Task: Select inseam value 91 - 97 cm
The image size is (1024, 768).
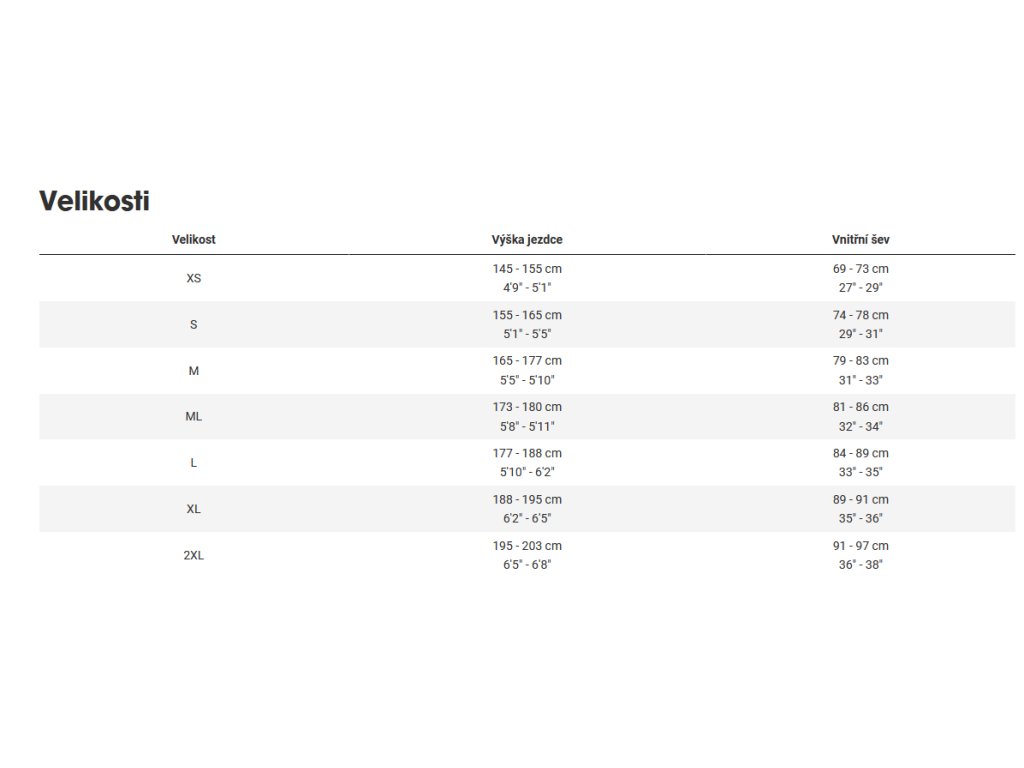Action: tap(860, 546)
